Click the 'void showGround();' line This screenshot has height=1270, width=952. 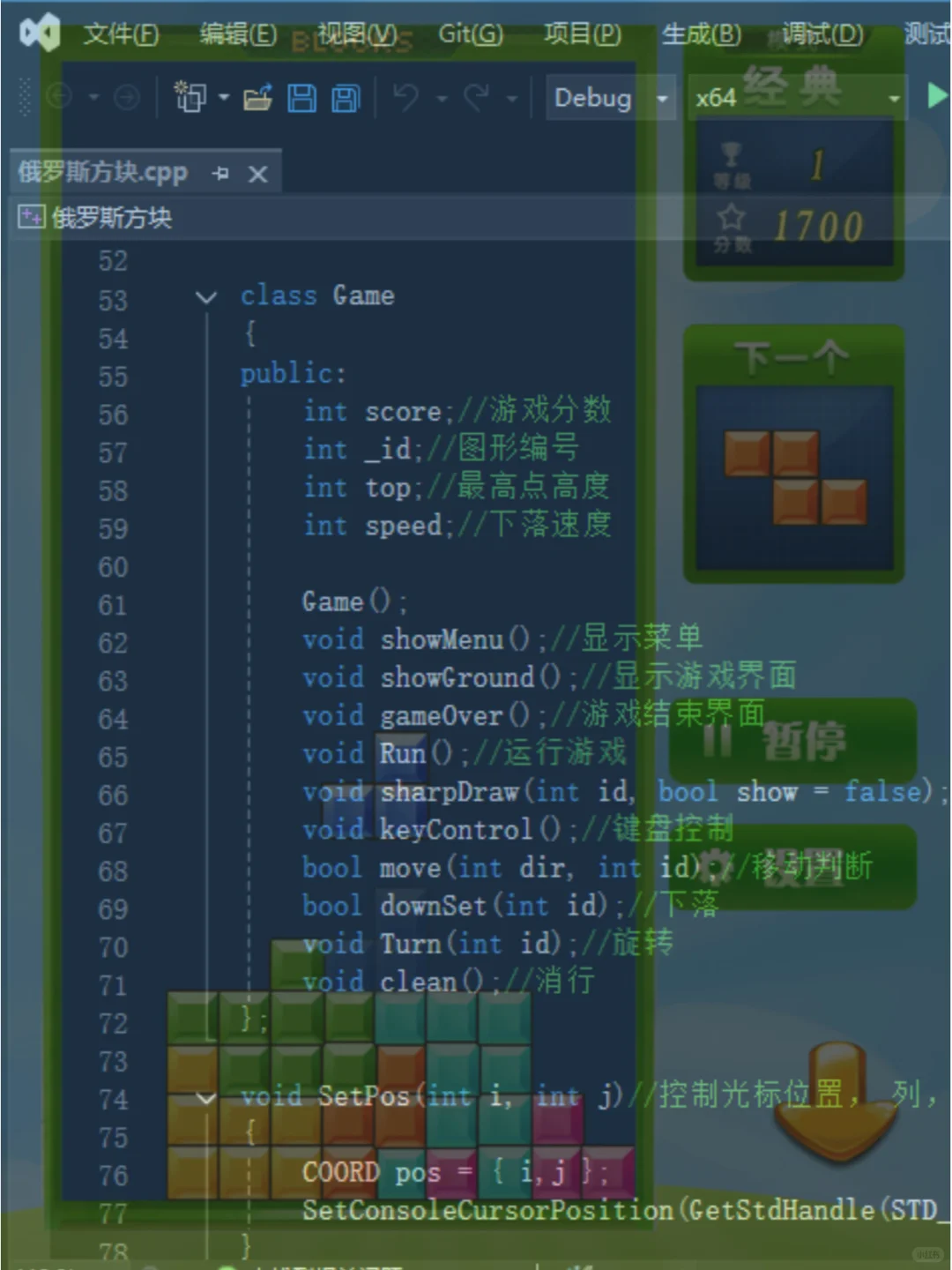click(440, 677)
